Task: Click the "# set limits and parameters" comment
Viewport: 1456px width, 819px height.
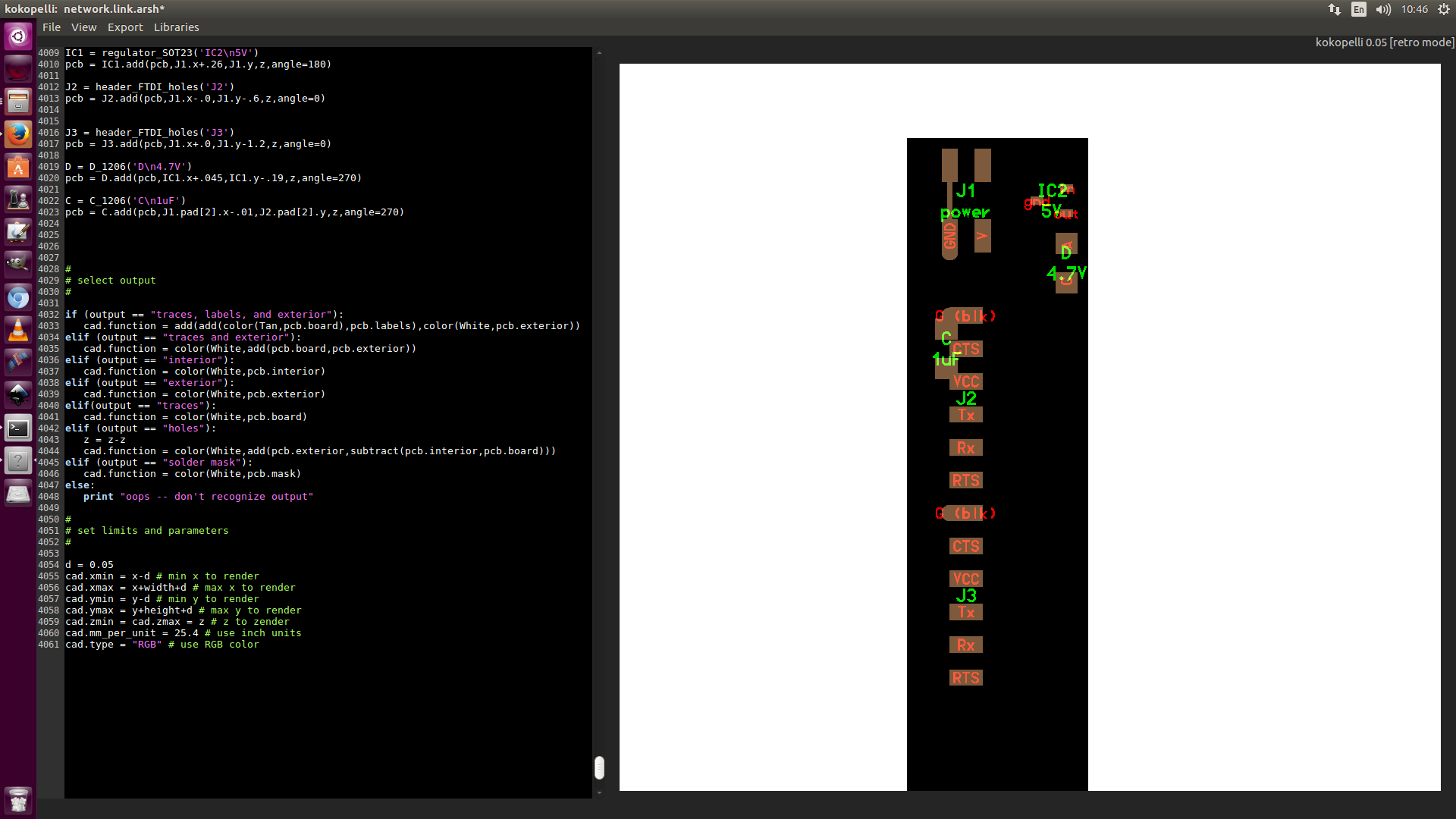Action: (x=147, y=531)
